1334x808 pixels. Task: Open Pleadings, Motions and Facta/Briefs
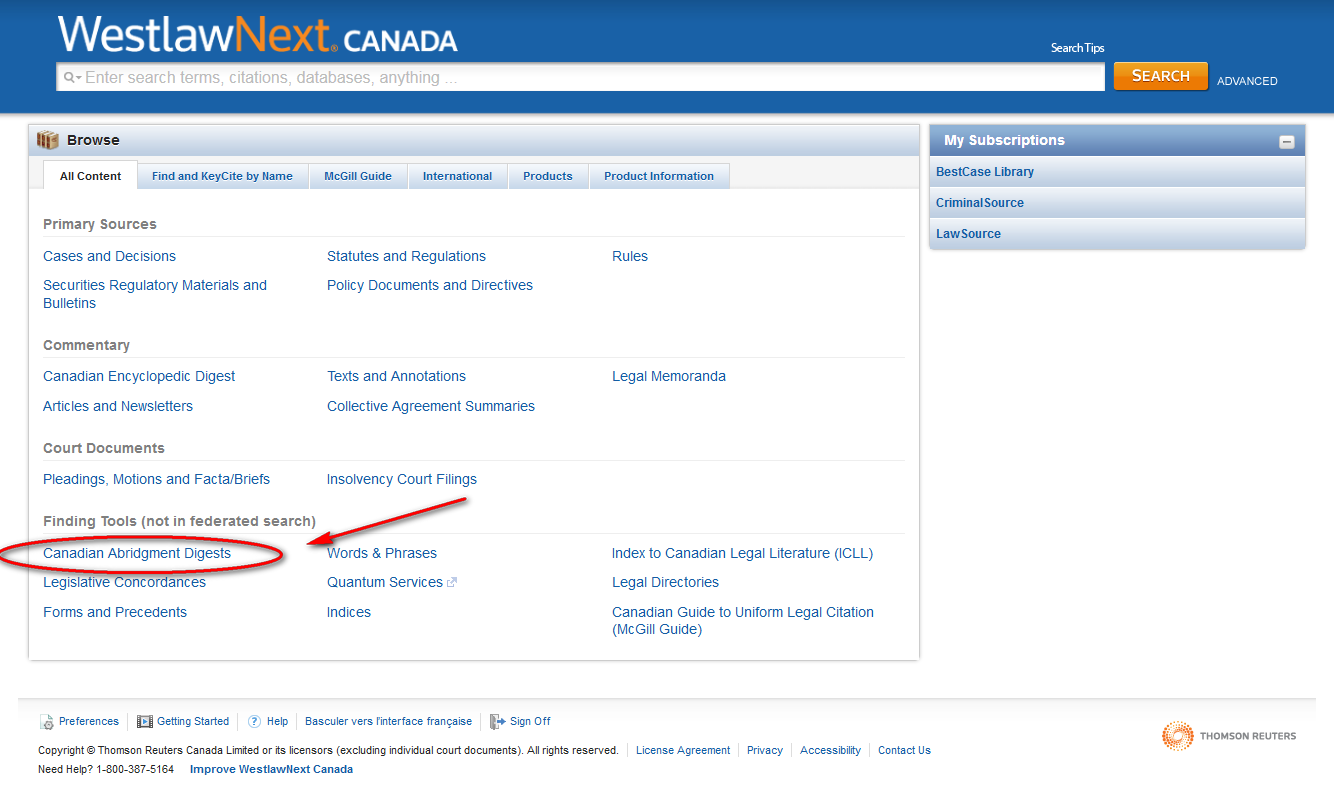coord(156,479)
